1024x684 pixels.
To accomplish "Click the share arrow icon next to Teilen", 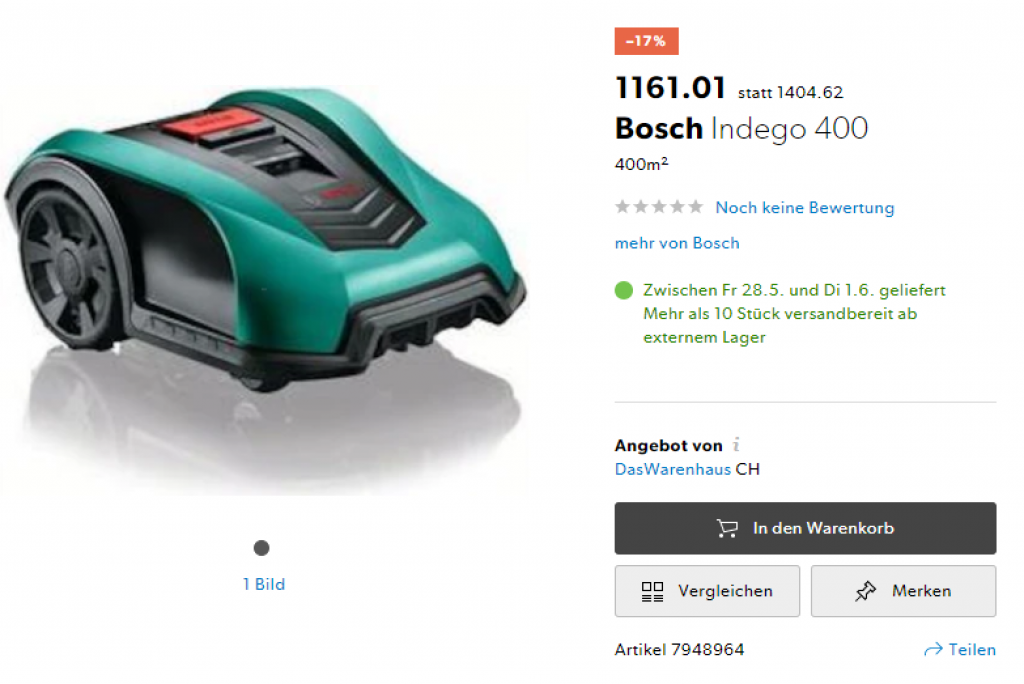I will 933,649.
